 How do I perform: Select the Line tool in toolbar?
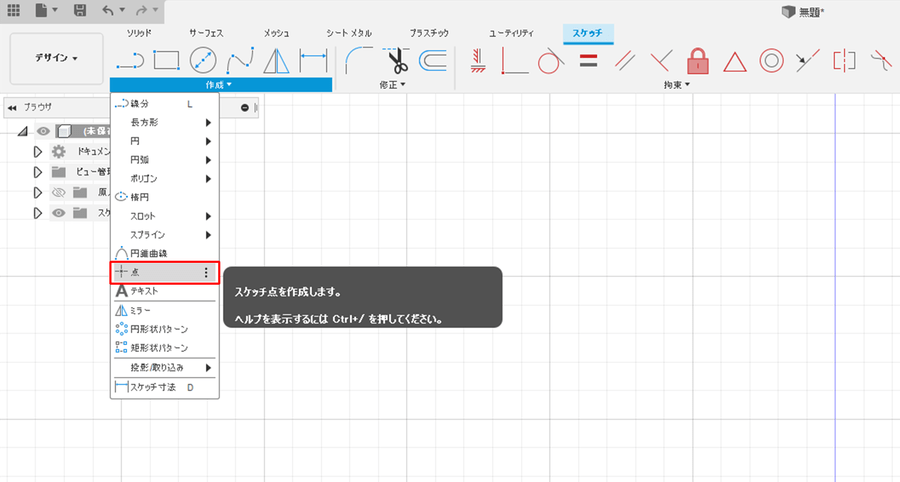point(130,60)
